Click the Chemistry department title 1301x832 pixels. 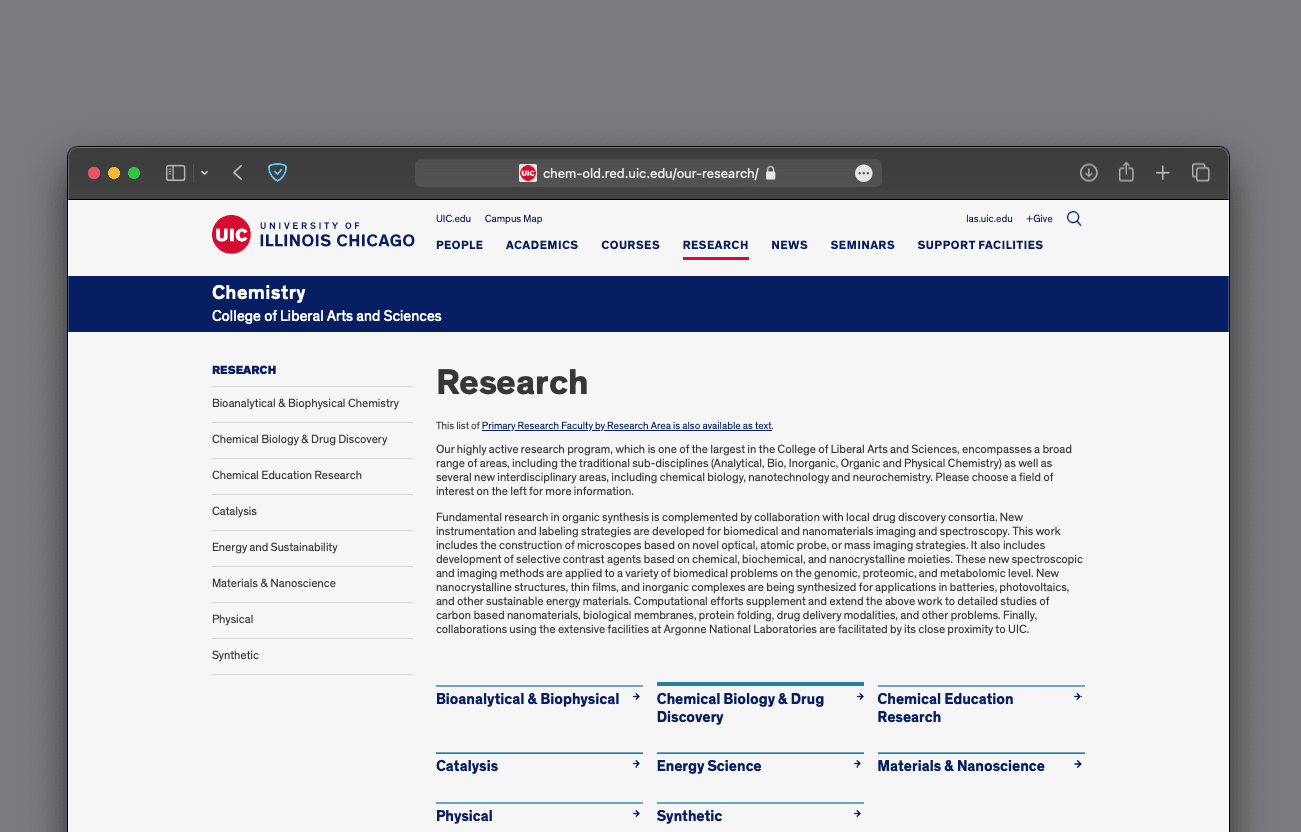tap(259, 293)
